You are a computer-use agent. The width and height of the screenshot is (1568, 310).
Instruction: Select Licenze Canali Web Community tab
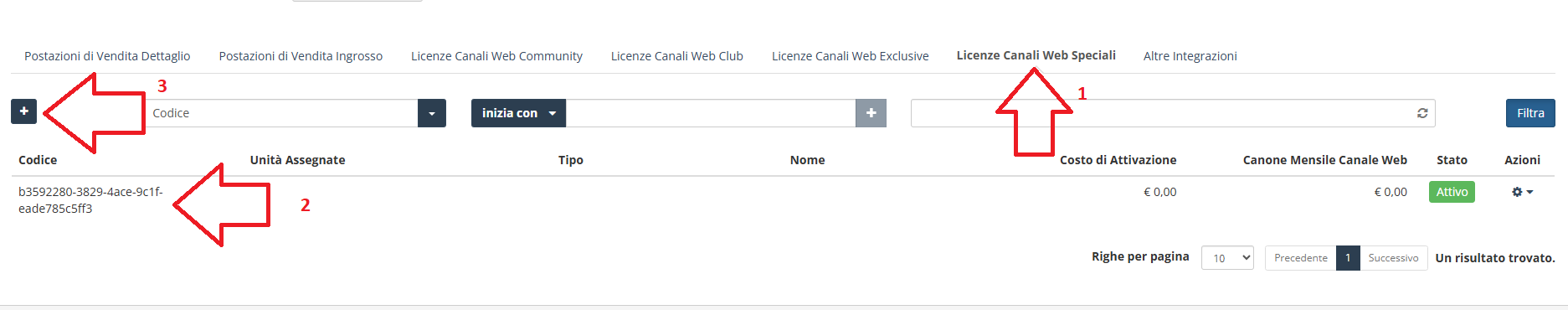pos(496,56)
